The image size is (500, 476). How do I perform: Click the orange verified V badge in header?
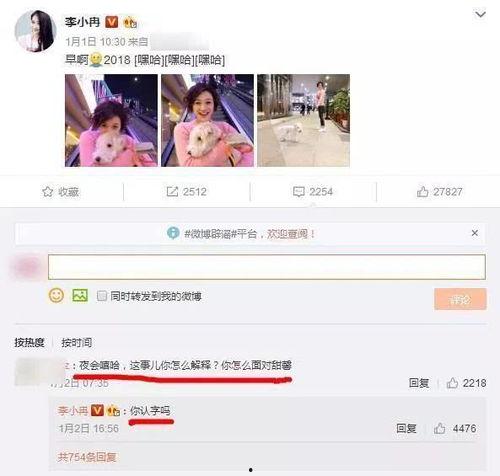(112, 22)
